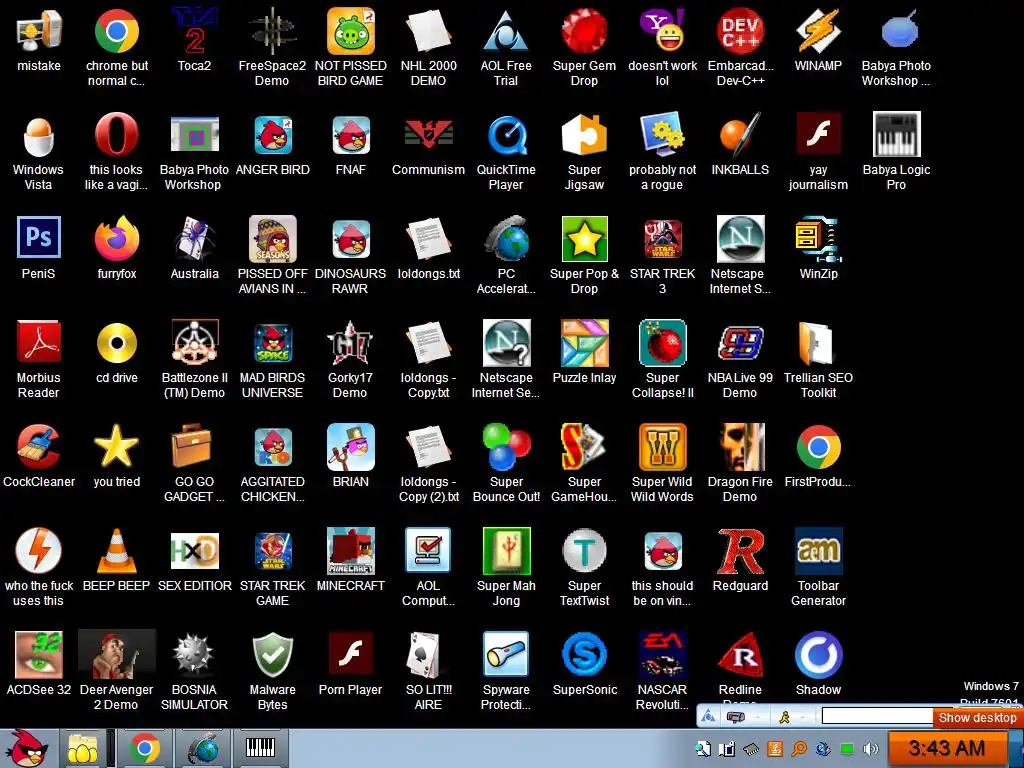Open the BEEP BEEP traffic cone icon
Viewport: 1024px width, 768px height.
[x=117, y=551]
